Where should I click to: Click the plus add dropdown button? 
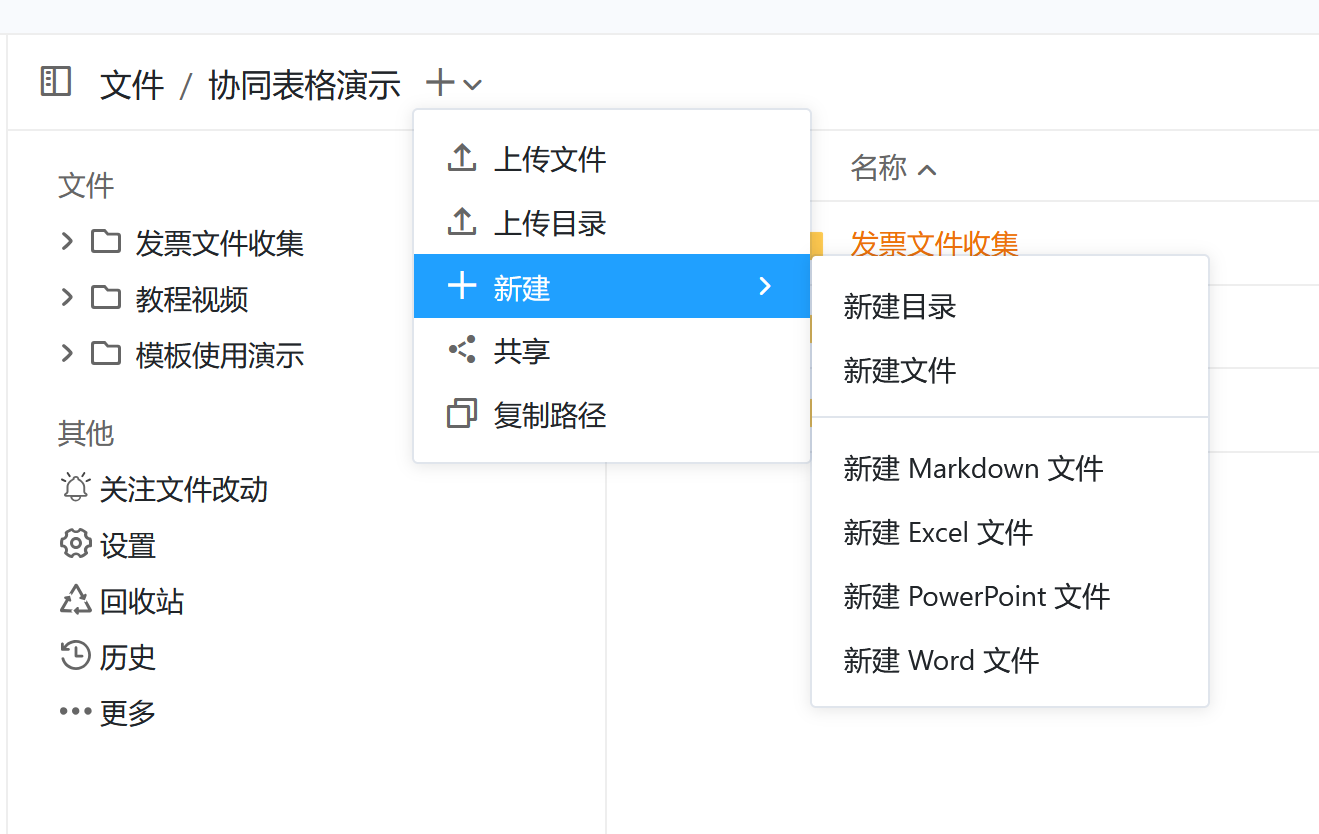453,84
